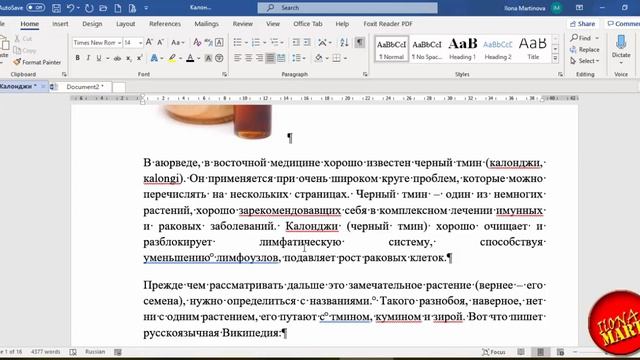Open the Review tab
The image size is (640, 360).
coord(243,24)
